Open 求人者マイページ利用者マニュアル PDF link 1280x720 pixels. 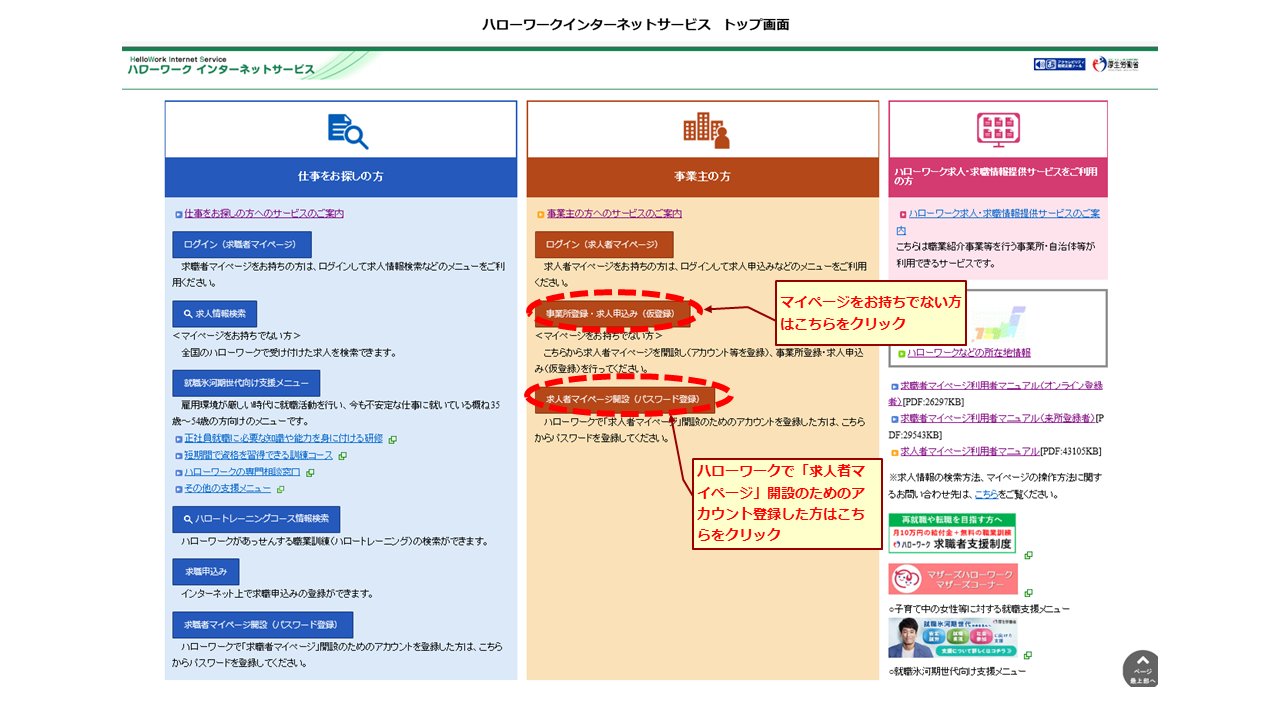(972, 451)
